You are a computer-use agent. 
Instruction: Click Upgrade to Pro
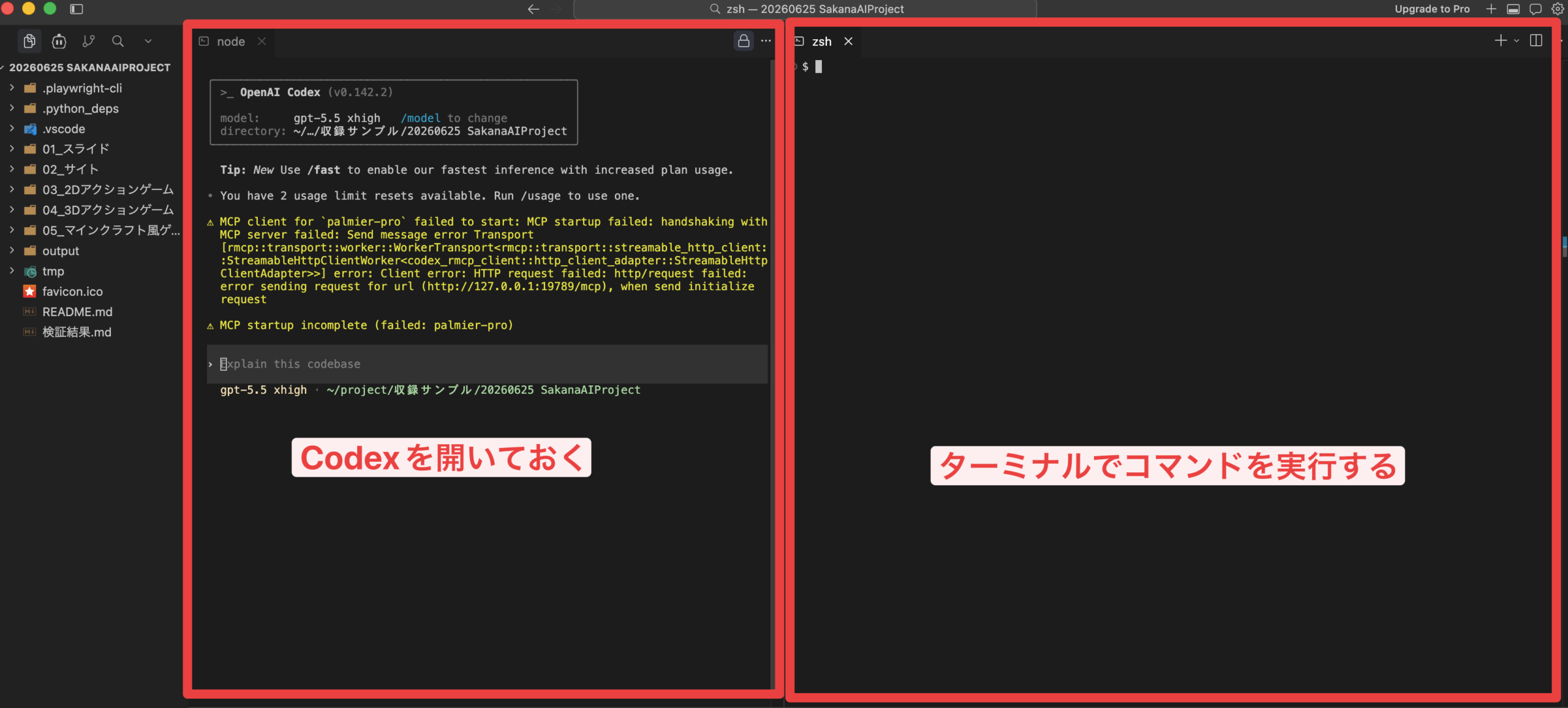[1432, 9]
